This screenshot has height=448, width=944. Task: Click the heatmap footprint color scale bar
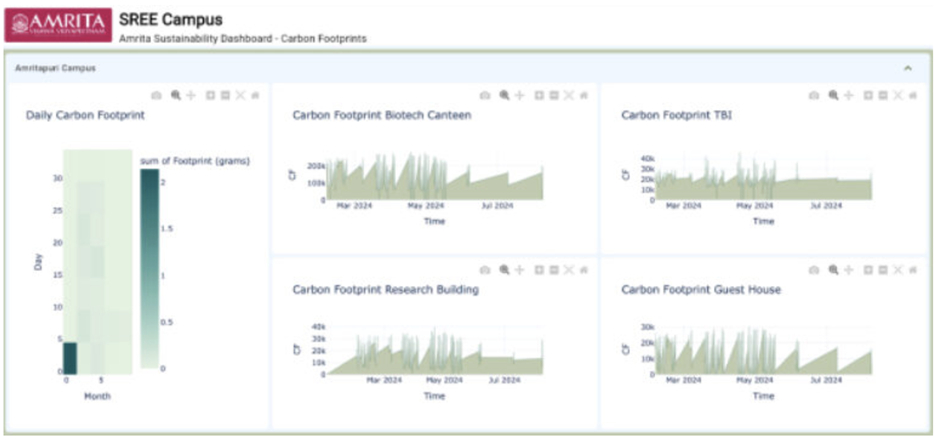click(149, 268)
